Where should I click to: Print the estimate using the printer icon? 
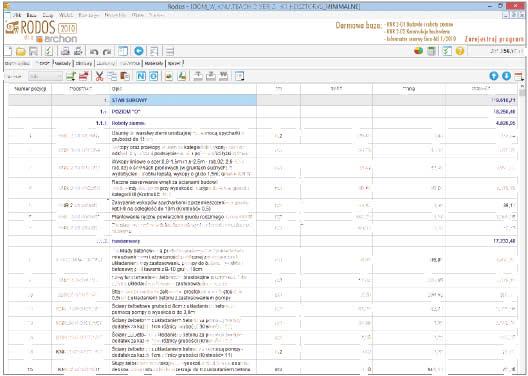(x=65, y=52)
